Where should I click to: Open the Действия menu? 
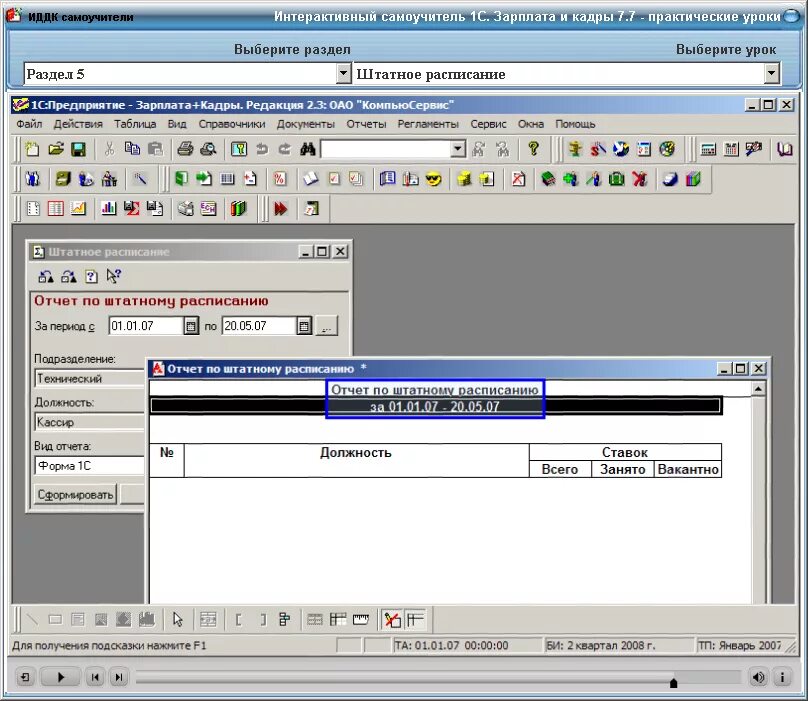78,124
